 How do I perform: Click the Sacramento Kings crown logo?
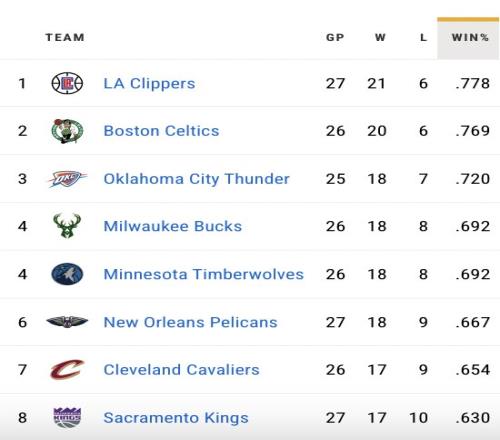(67, 417)
